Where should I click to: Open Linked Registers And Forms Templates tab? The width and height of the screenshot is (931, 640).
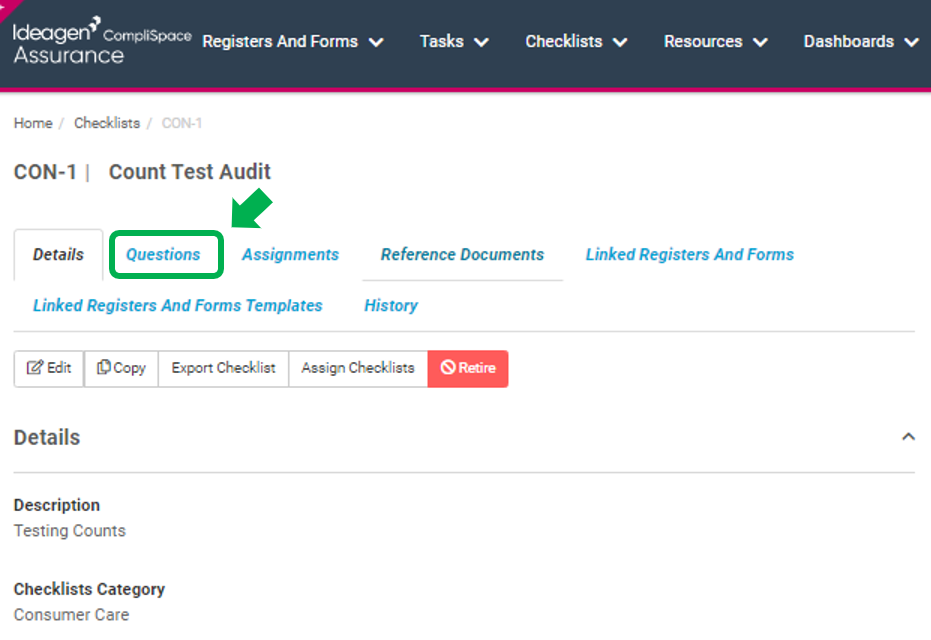178,306
